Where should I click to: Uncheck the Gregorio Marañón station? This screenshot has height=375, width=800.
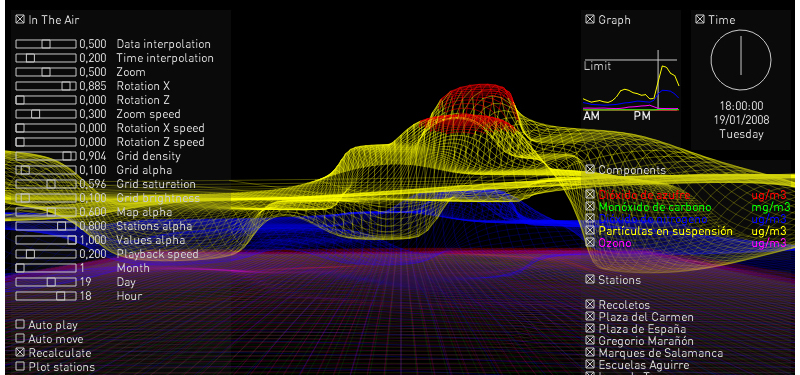click(590, 340)
